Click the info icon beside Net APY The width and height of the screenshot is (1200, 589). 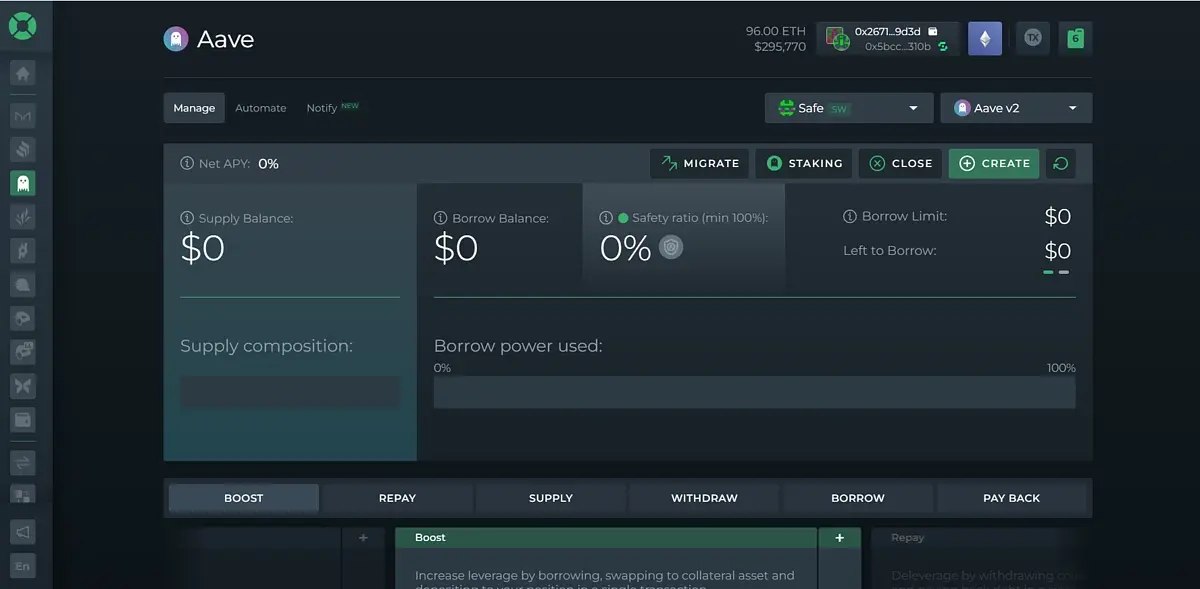187,163
